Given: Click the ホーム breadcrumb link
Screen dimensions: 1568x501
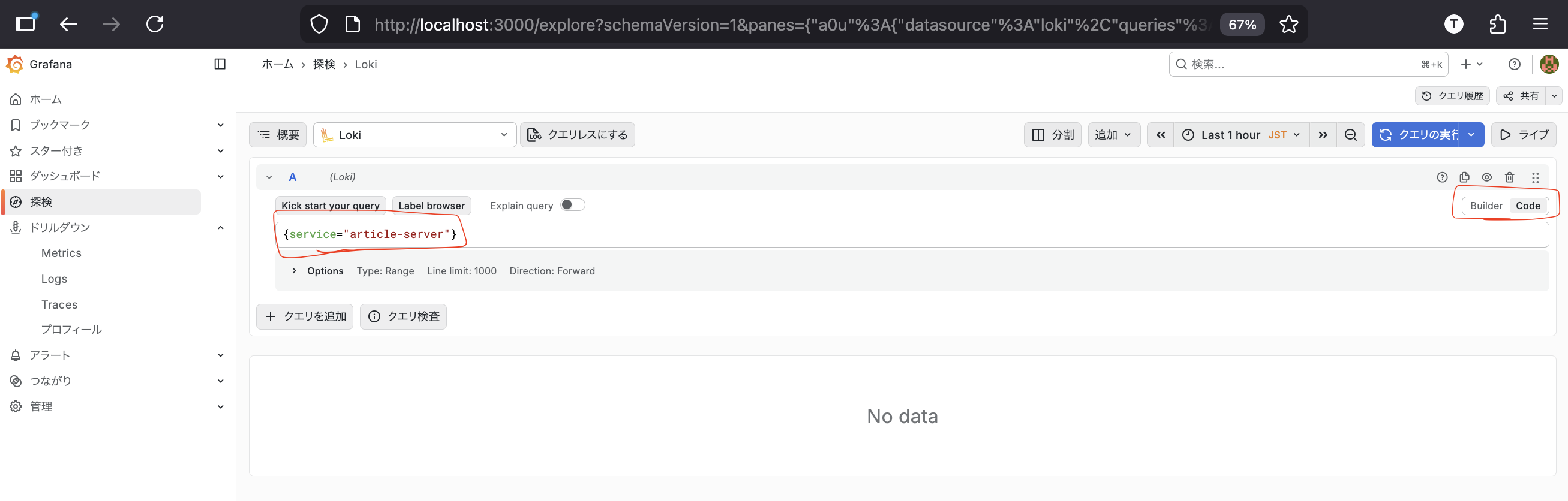Looking at the screenshot, I should point(278,64).
